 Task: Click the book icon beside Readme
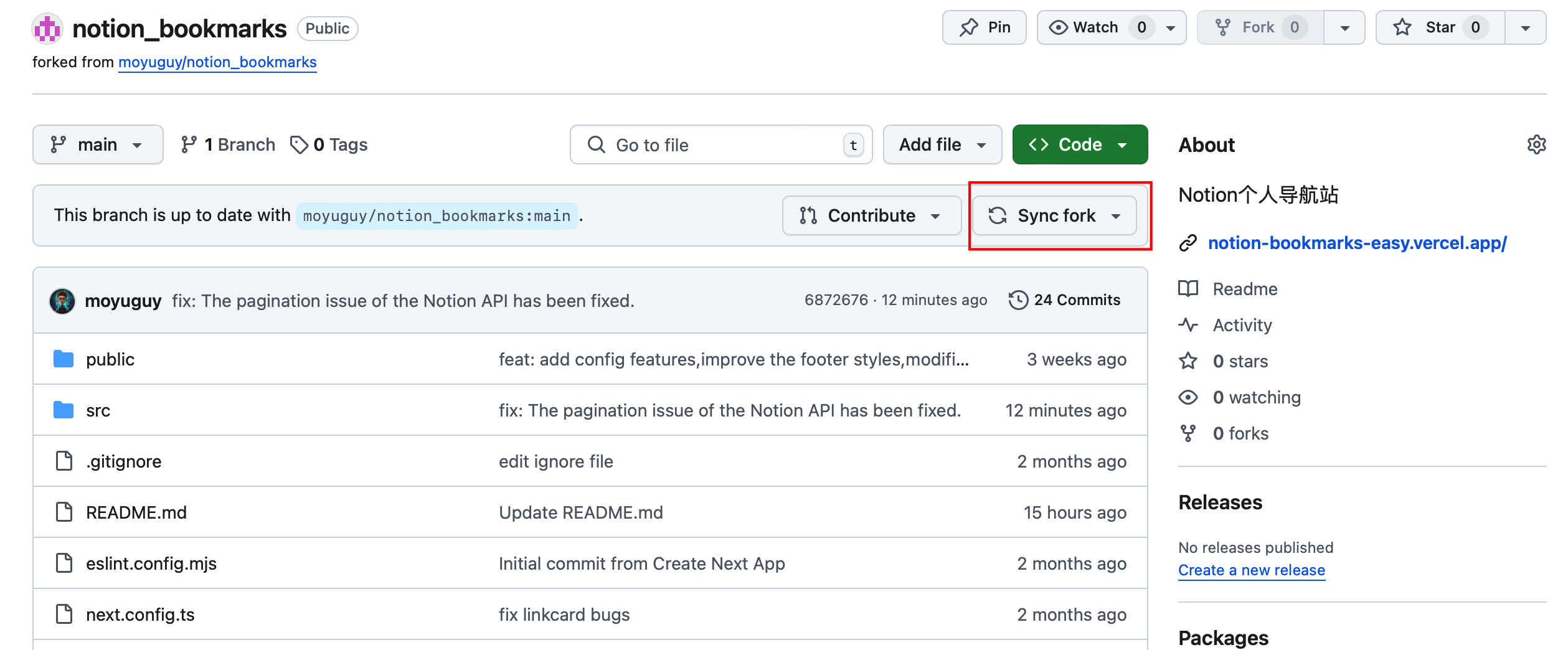pos(1188,289)
